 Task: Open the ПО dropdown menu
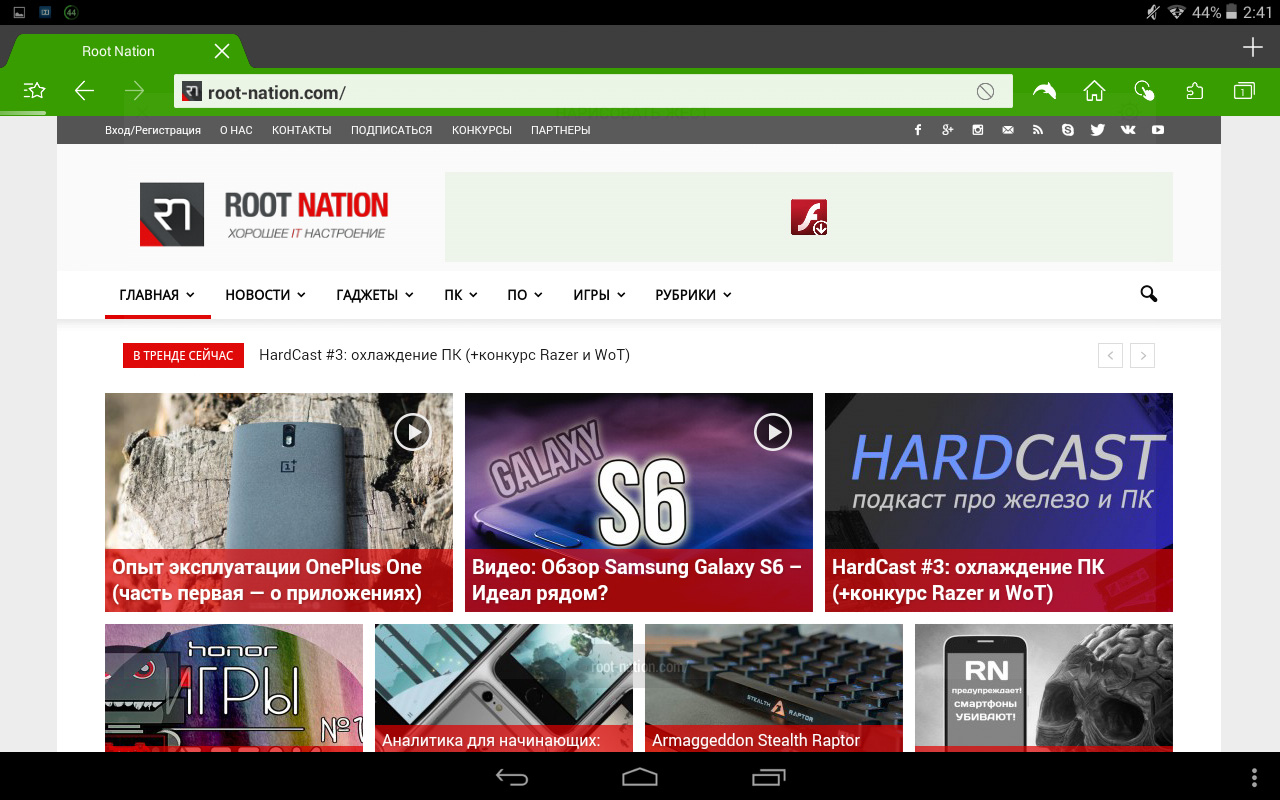click(x=525, y=295)
